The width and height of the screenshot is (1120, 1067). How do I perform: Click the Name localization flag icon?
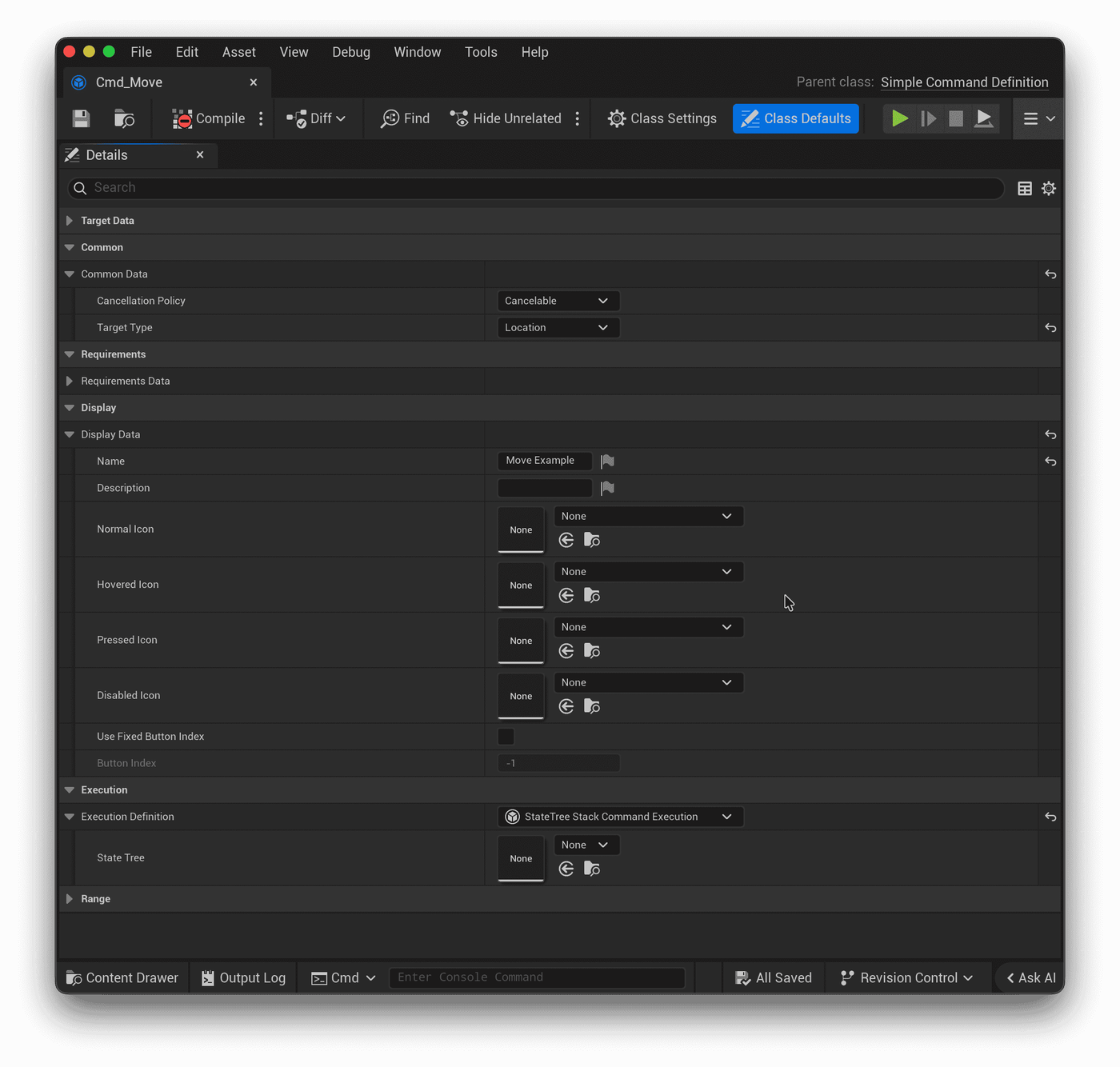point(607,462)
